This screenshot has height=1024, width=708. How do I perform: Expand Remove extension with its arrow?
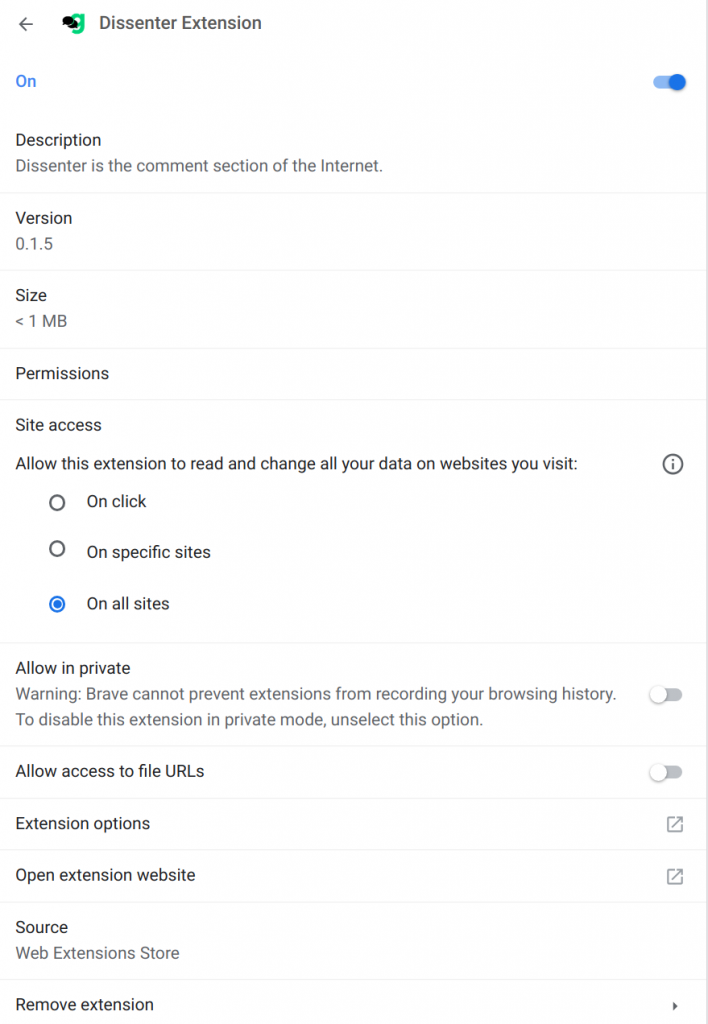[x=675, y=1006]
